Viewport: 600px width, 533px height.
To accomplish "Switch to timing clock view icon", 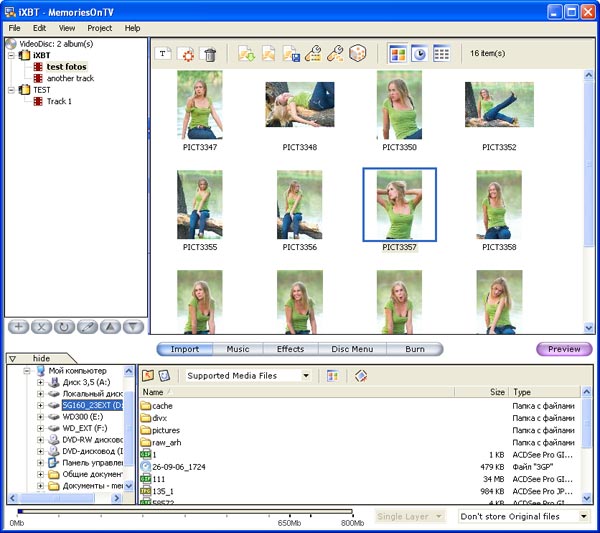I will pyautogui.click(x=419, y=54).
